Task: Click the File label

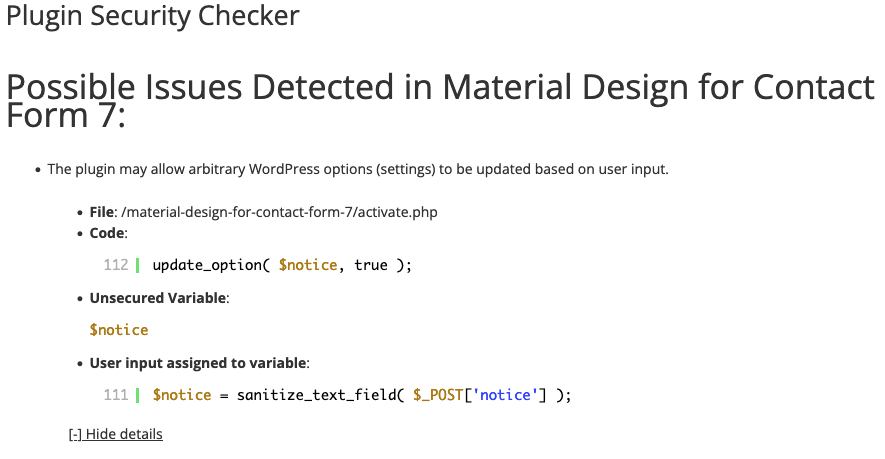Action: coord(102,212)
